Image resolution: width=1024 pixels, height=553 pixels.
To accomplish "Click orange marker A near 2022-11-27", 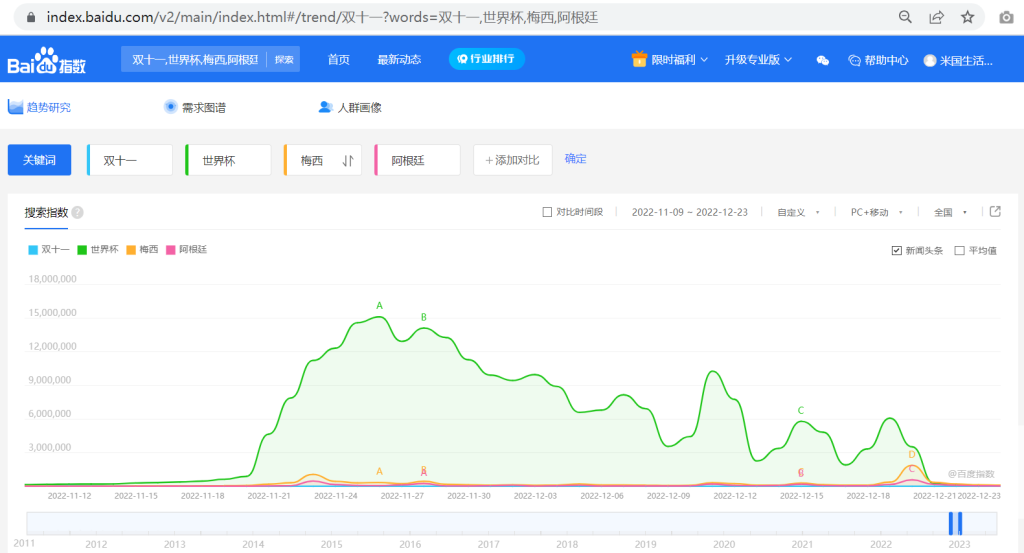I will pyautogui.click(x=379, y=471).
